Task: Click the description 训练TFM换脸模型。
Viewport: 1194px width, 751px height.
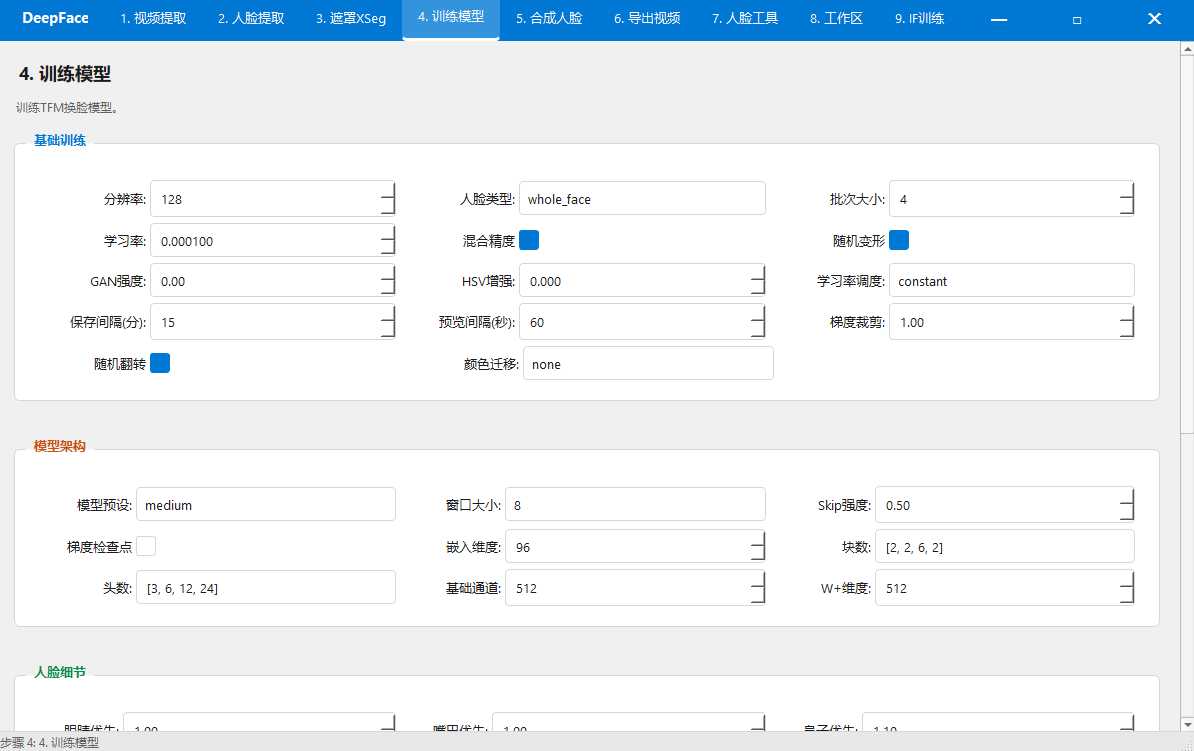Action: [67, 107]
